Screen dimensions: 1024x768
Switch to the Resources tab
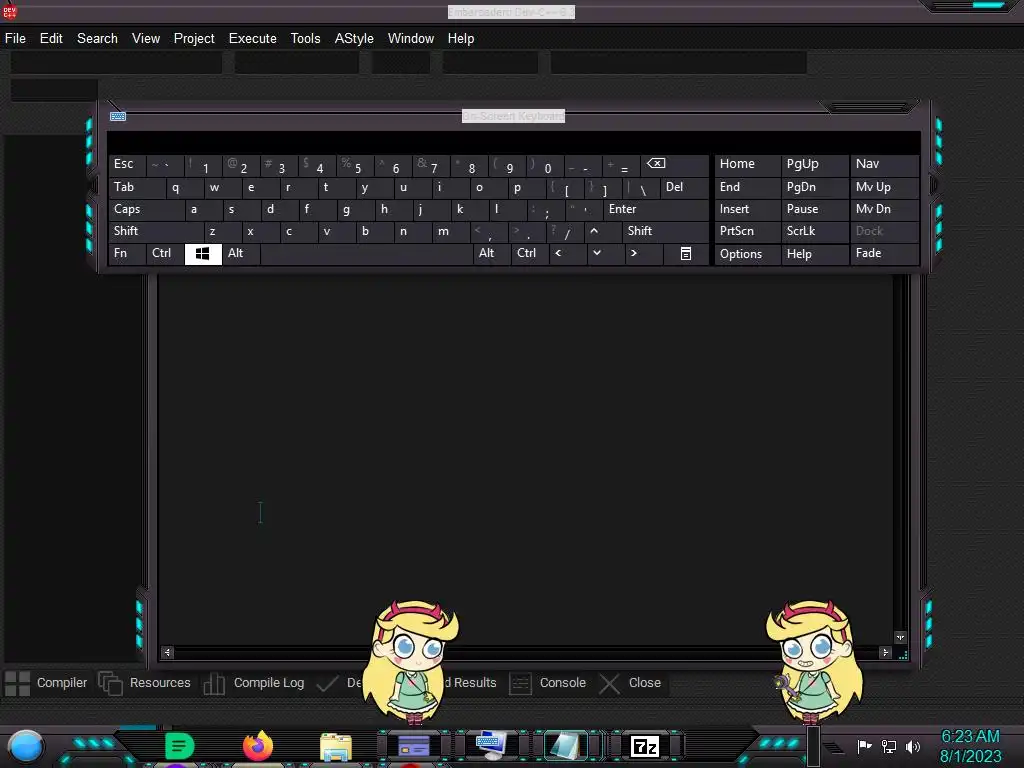[x=144, y=683]
